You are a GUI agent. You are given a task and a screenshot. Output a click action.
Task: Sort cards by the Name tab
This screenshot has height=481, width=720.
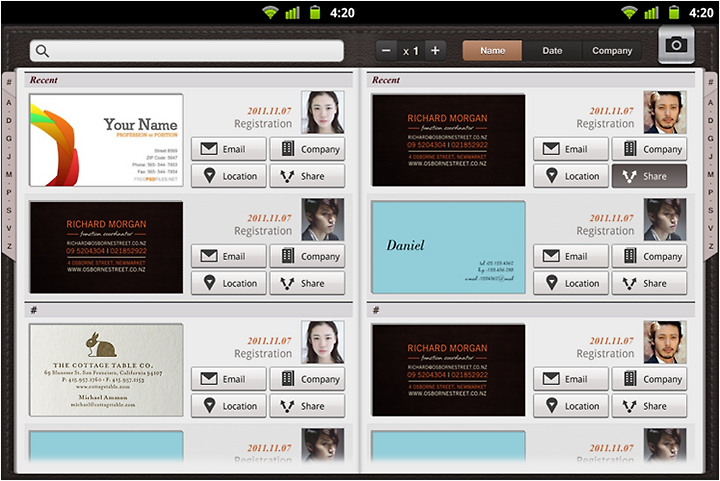tap(492, 50)
